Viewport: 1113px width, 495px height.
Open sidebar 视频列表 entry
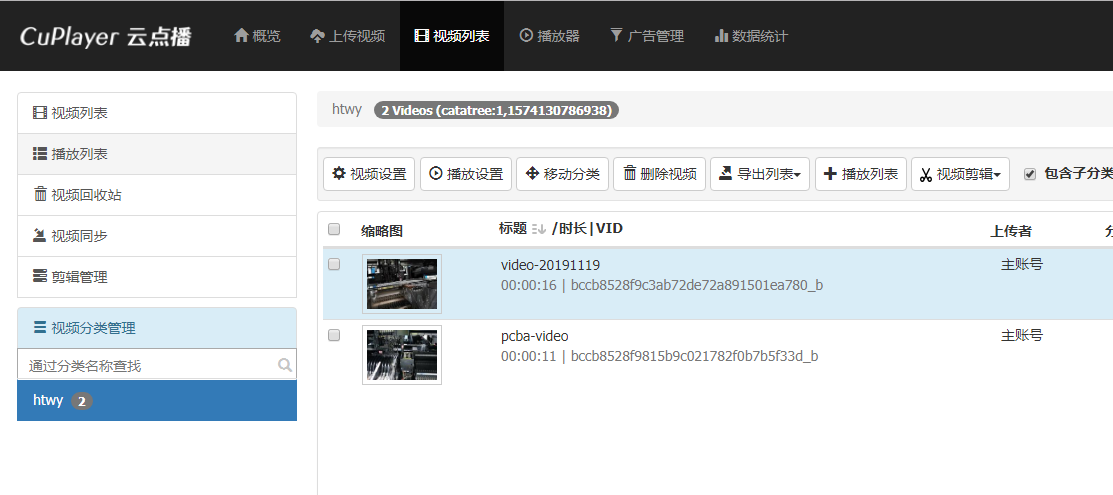point(157,113)
